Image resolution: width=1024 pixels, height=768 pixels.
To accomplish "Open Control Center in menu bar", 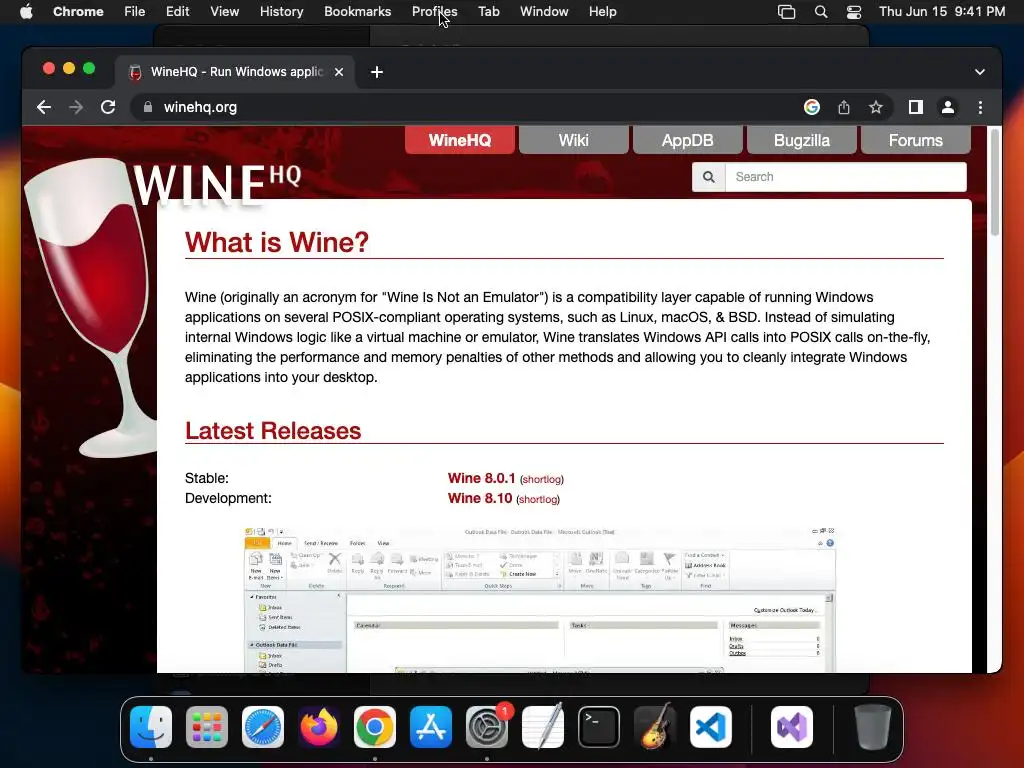I will pyautogui.click(x=854, y=12).
